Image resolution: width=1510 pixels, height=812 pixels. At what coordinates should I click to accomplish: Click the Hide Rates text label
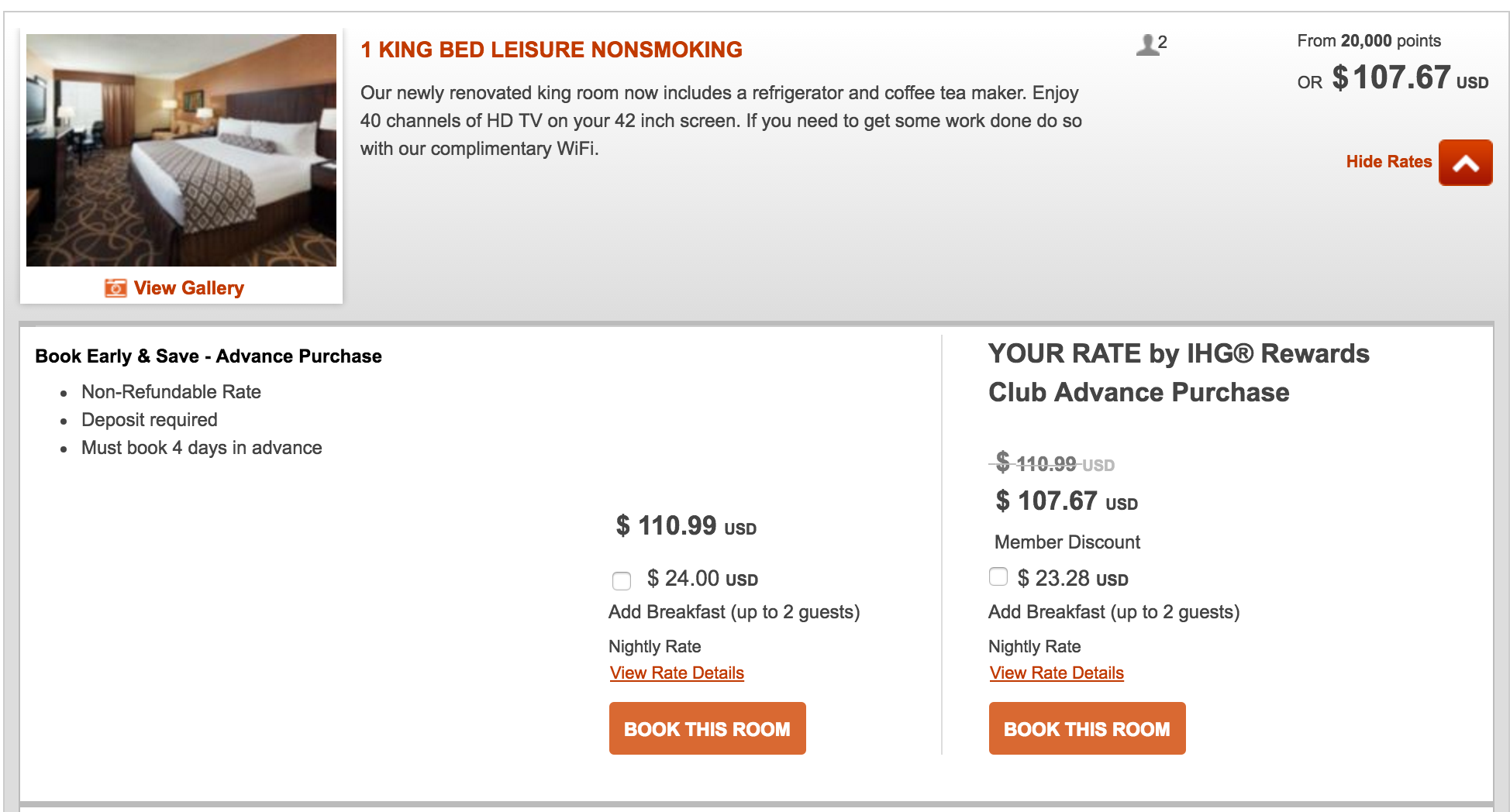coord(1388,162)
